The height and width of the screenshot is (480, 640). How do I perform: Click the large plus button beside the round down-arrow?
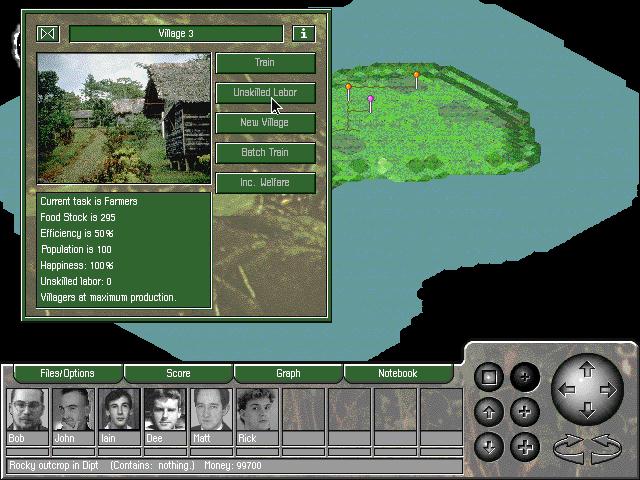525,447
